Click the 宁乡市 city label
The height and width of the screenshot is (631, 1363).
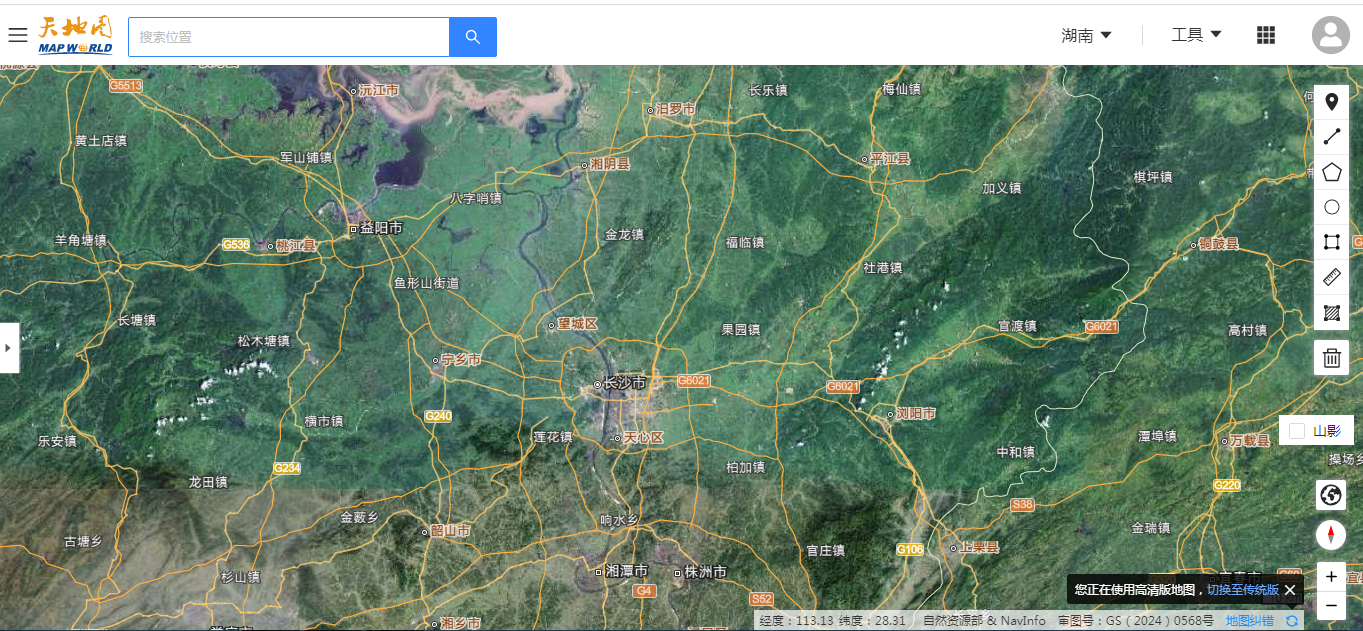(461, 359)
